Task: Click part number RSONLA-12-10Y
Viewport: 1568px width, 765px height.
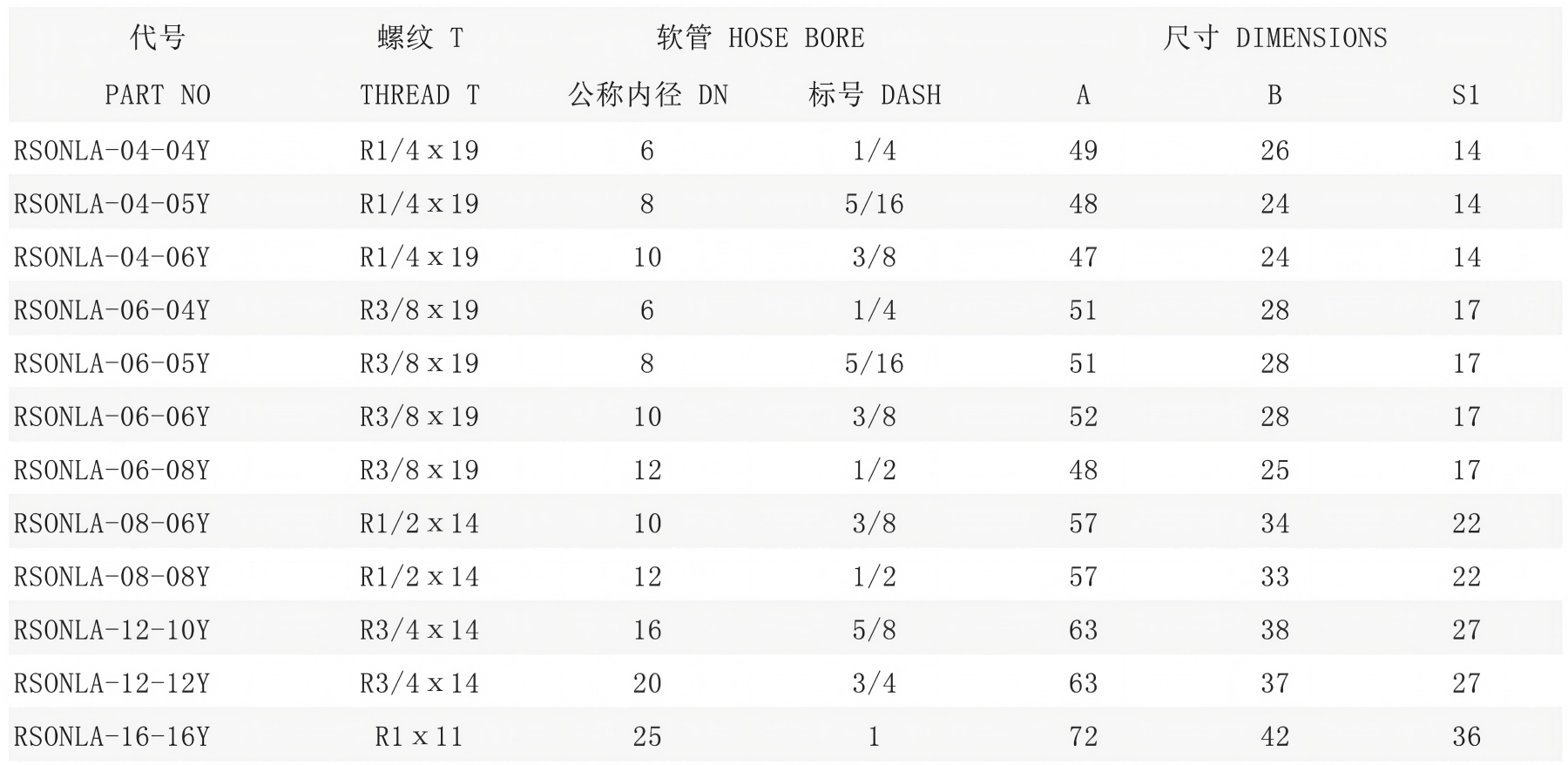Action: click(112, 630)
